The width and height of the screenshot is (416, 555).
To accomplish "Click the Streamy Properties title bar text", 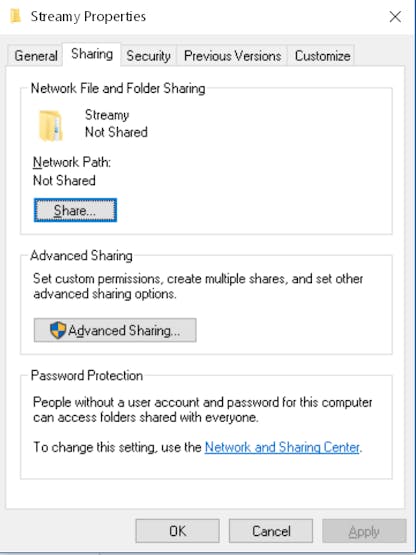I will [88, 16].
